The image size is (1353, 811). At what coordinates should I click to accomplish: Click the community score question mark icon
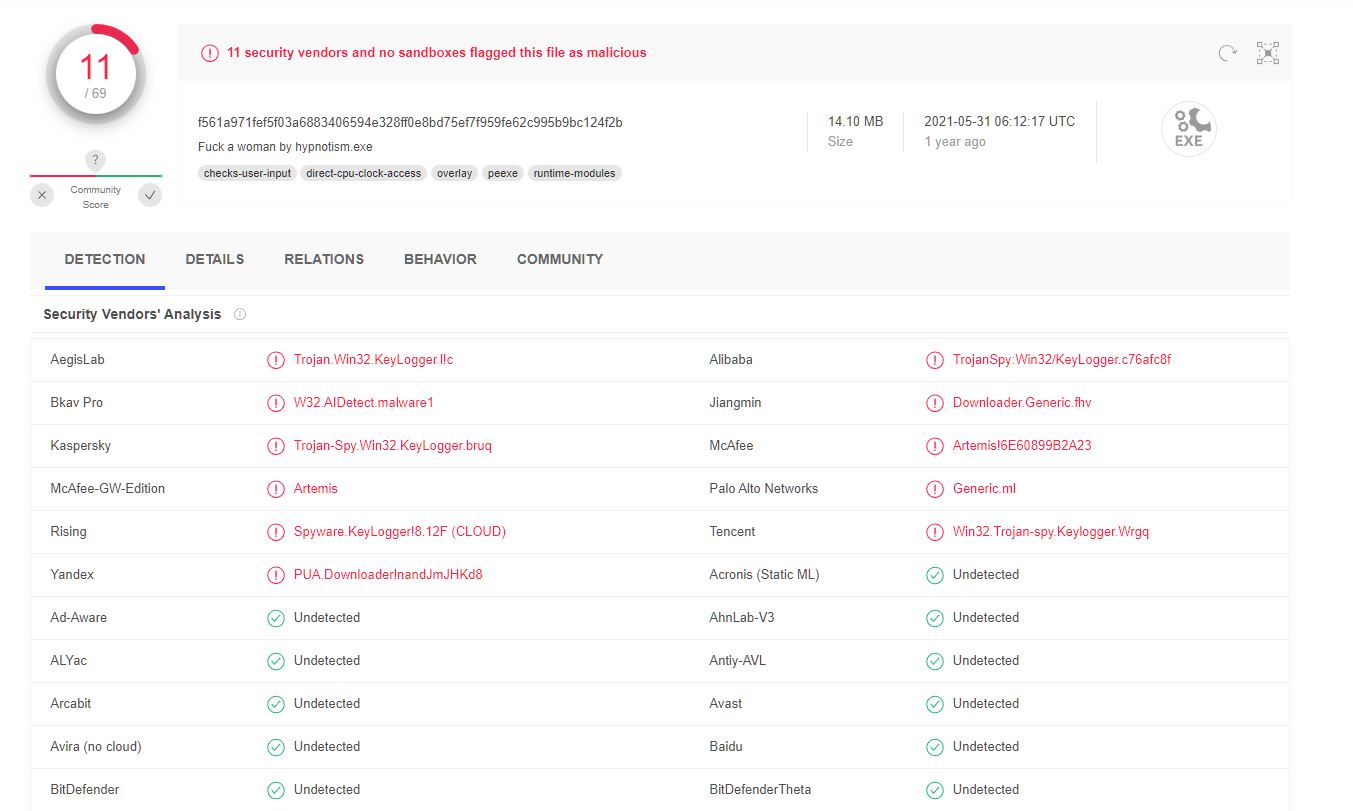[95, 160]
